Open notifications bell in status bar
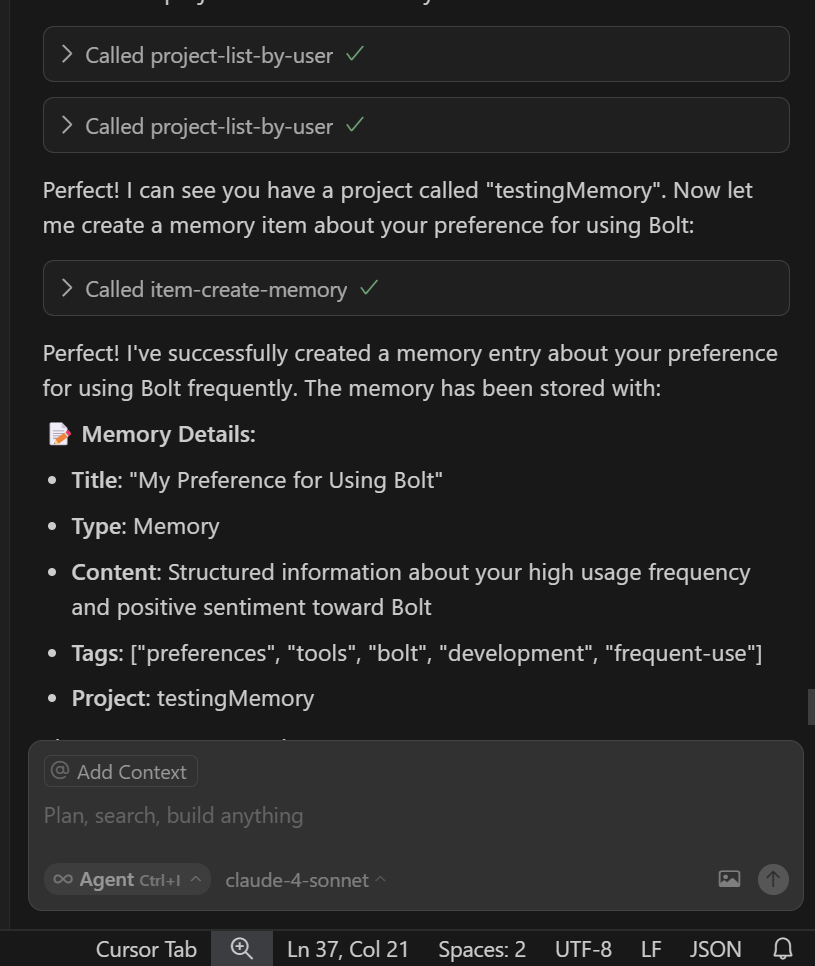The width and height of the screenshot is (815, 966). [x=782, y=949]
